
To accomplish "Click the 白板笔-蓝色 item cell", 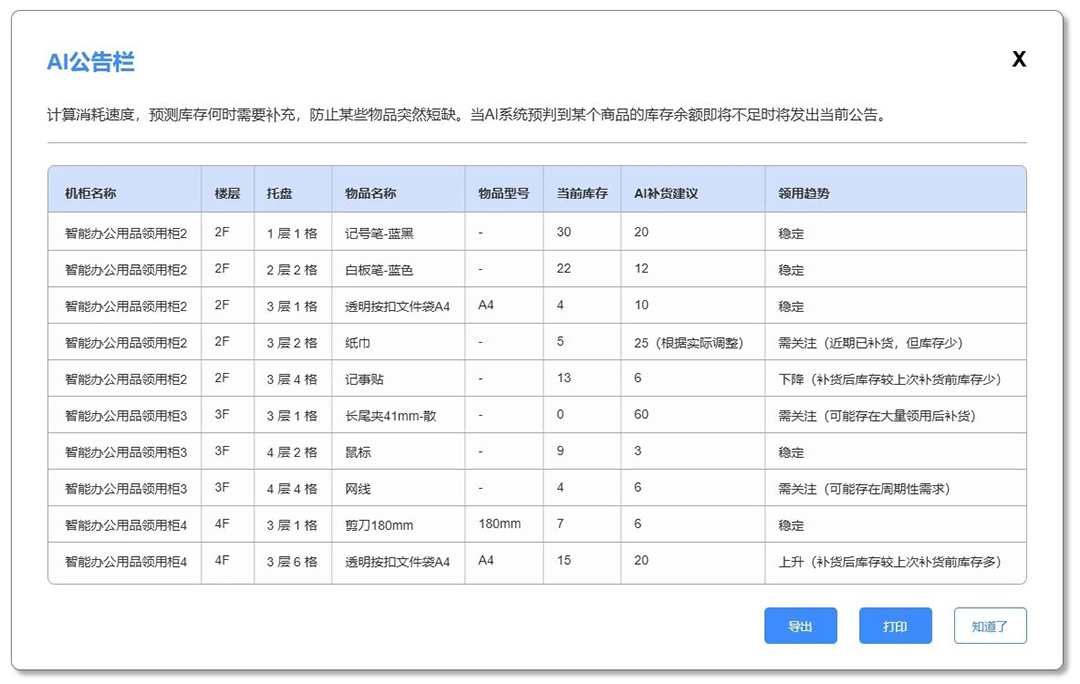I will (379, 270).
